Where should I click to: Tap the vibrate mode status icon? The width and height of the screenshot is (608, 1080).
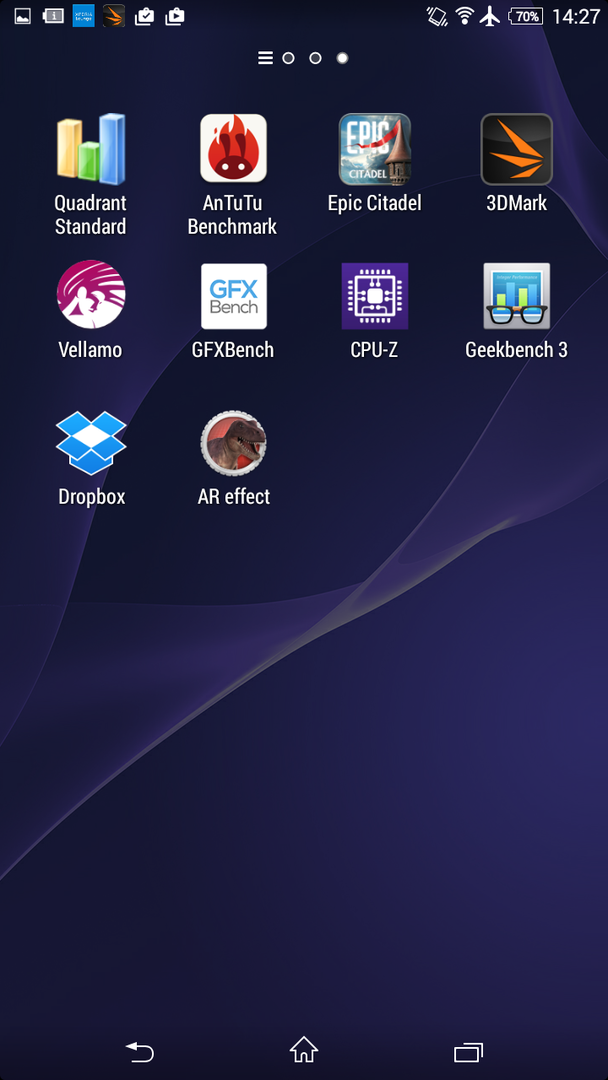[437, 16]
